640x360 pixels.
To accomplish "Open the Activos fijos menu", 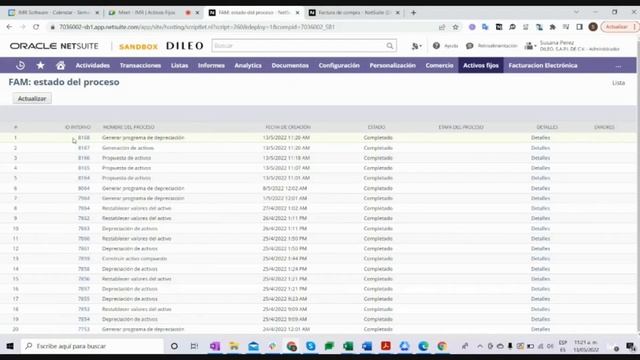I will (x=481, y=65).
